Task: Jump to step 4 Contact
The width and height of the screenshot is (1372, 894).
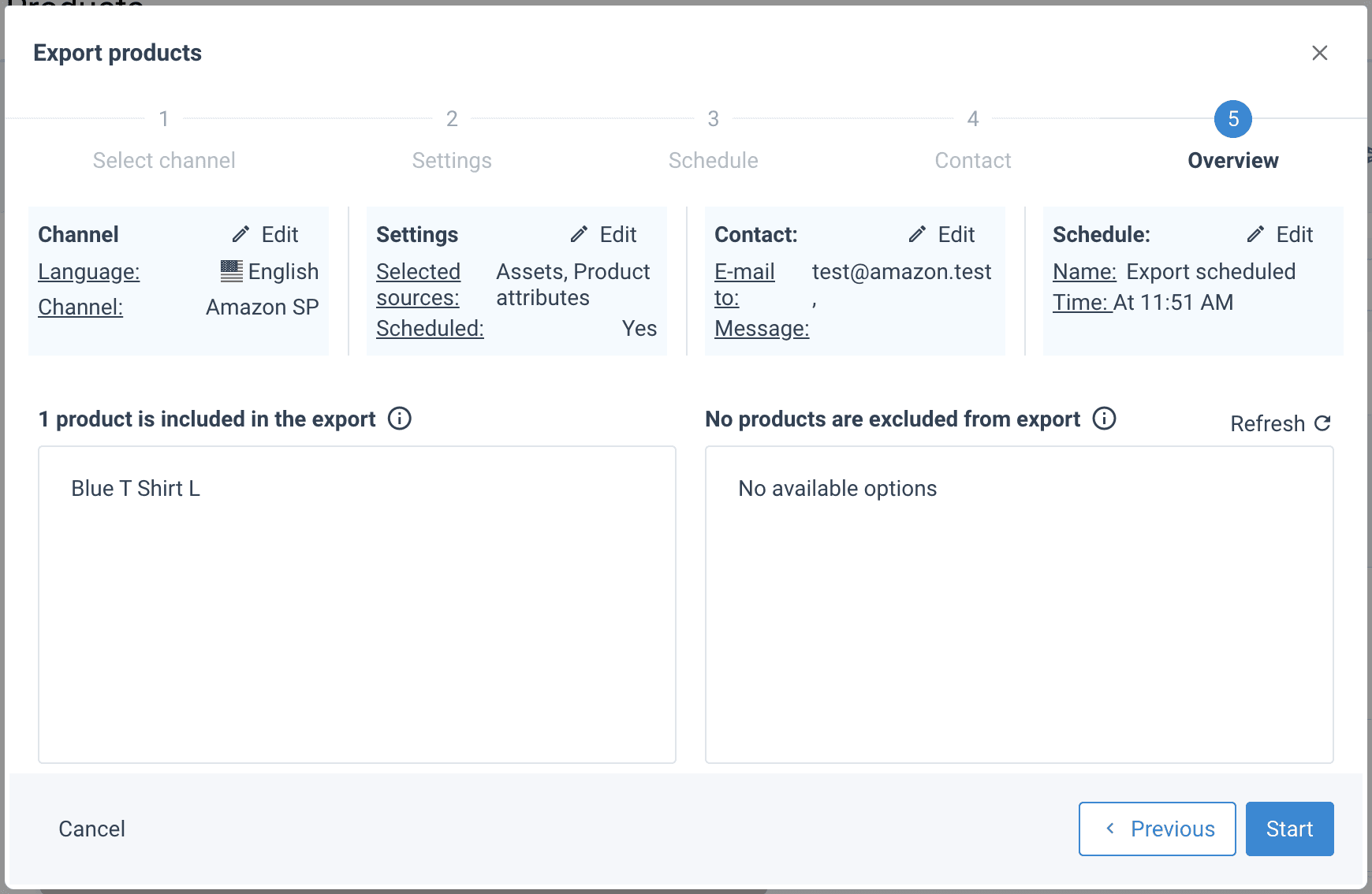Action: pos(973,119)
